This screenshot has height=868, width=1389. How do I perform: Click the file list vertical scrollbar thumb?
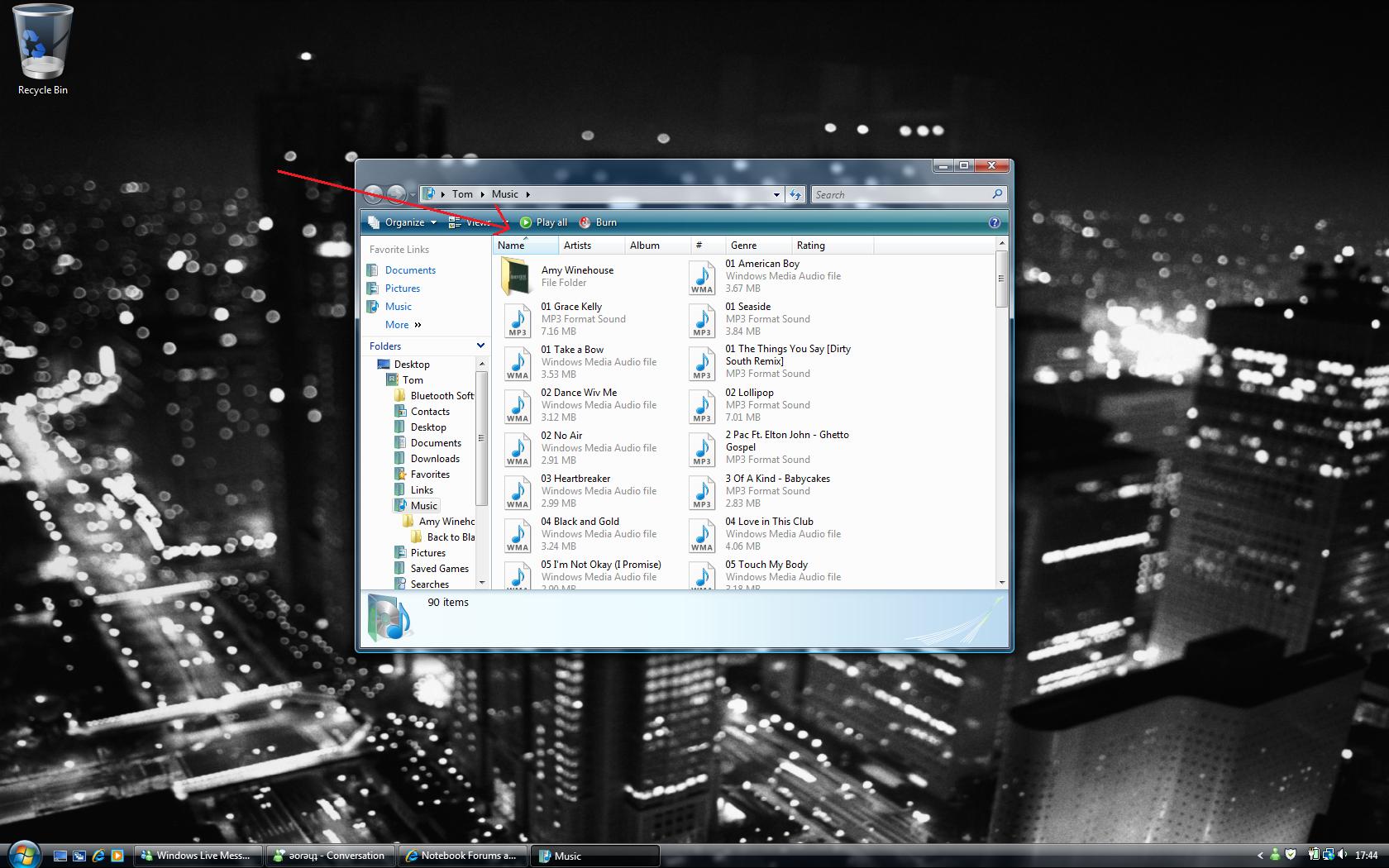click(1001, 279)
